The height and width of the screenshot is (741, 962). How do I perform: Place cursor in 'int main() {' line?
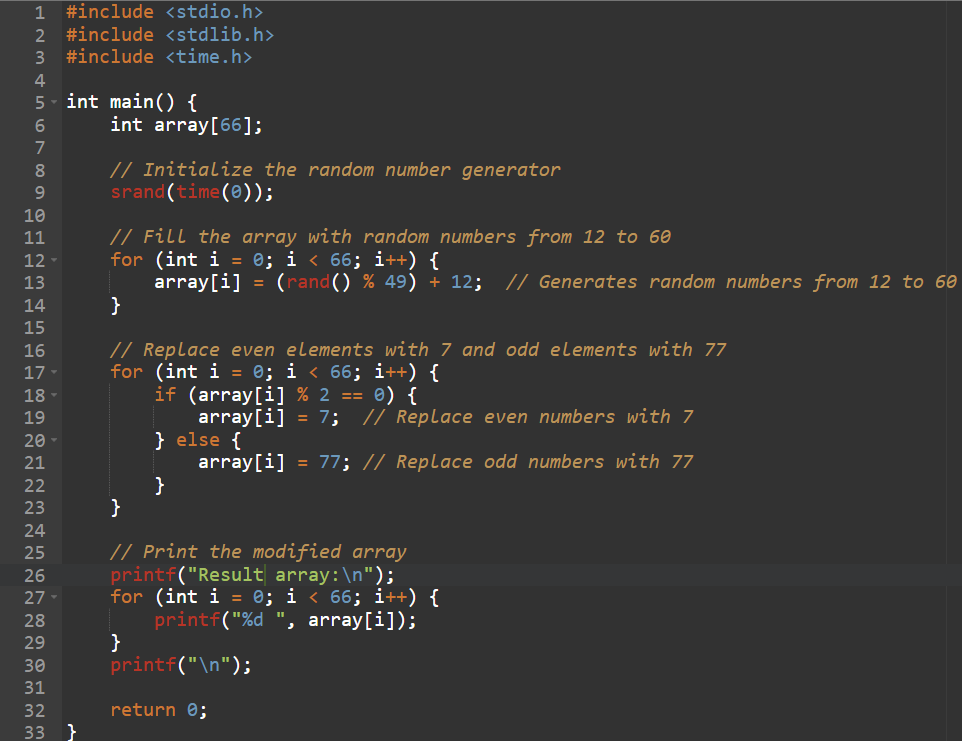tap(131, 102)
